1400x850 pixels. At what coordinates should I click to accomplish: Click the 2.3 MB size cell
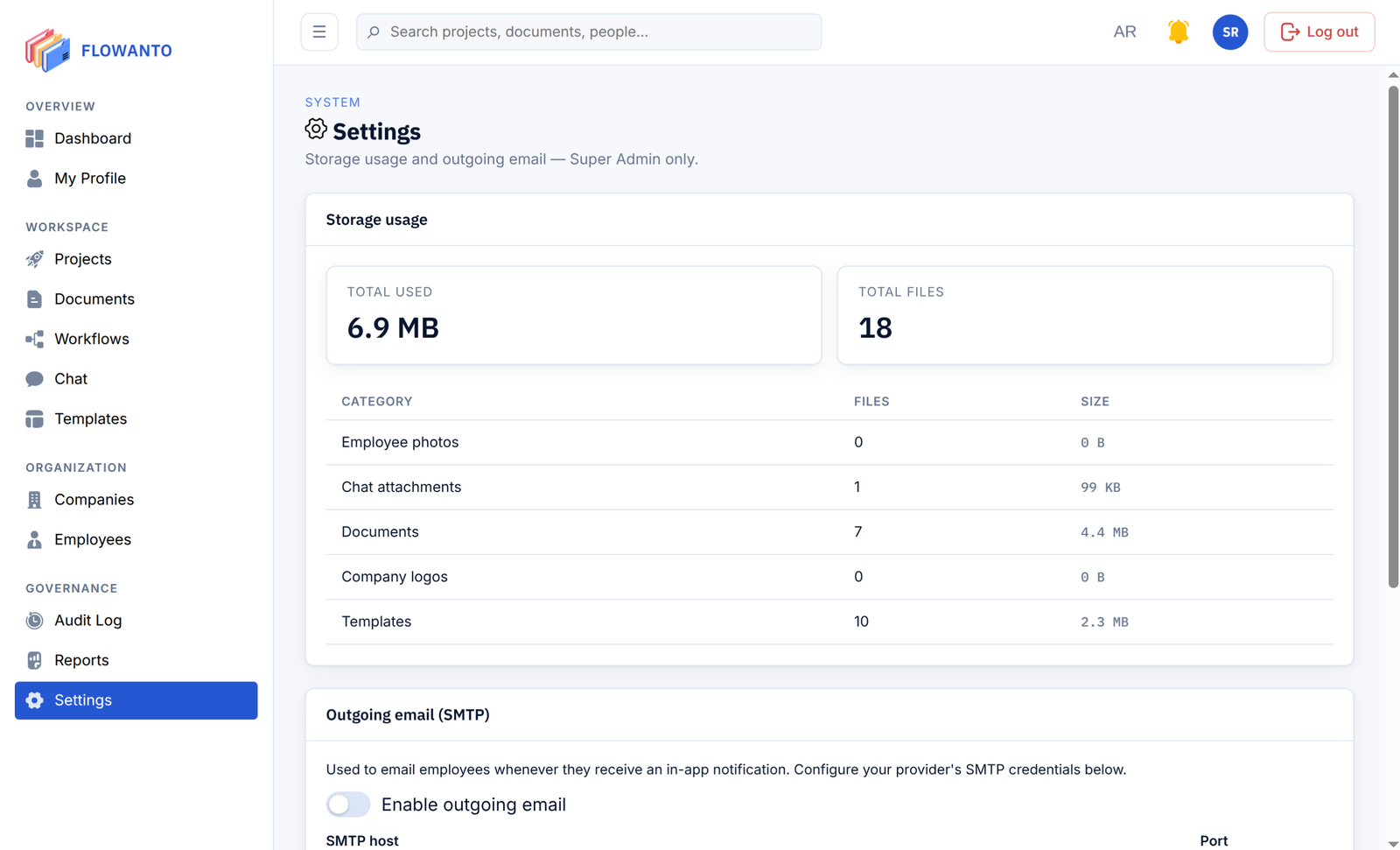[1104, 622]
